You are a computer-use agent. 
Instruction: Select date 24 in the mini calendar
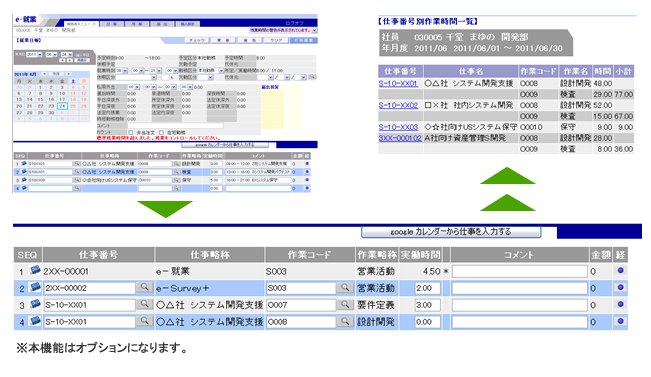[x=62, y=106]
